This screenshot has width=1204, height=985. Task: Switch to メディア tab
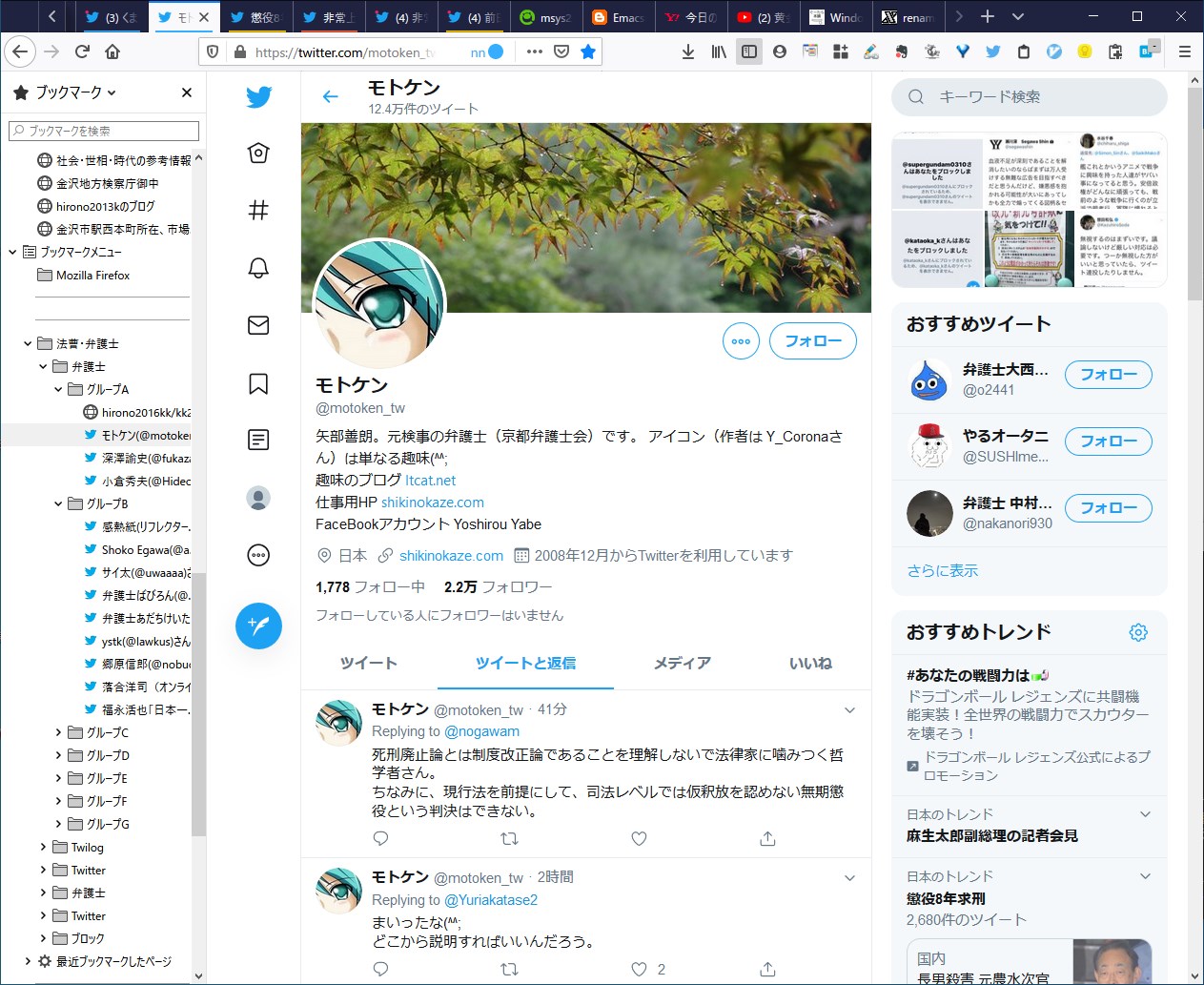pos(682,663)
